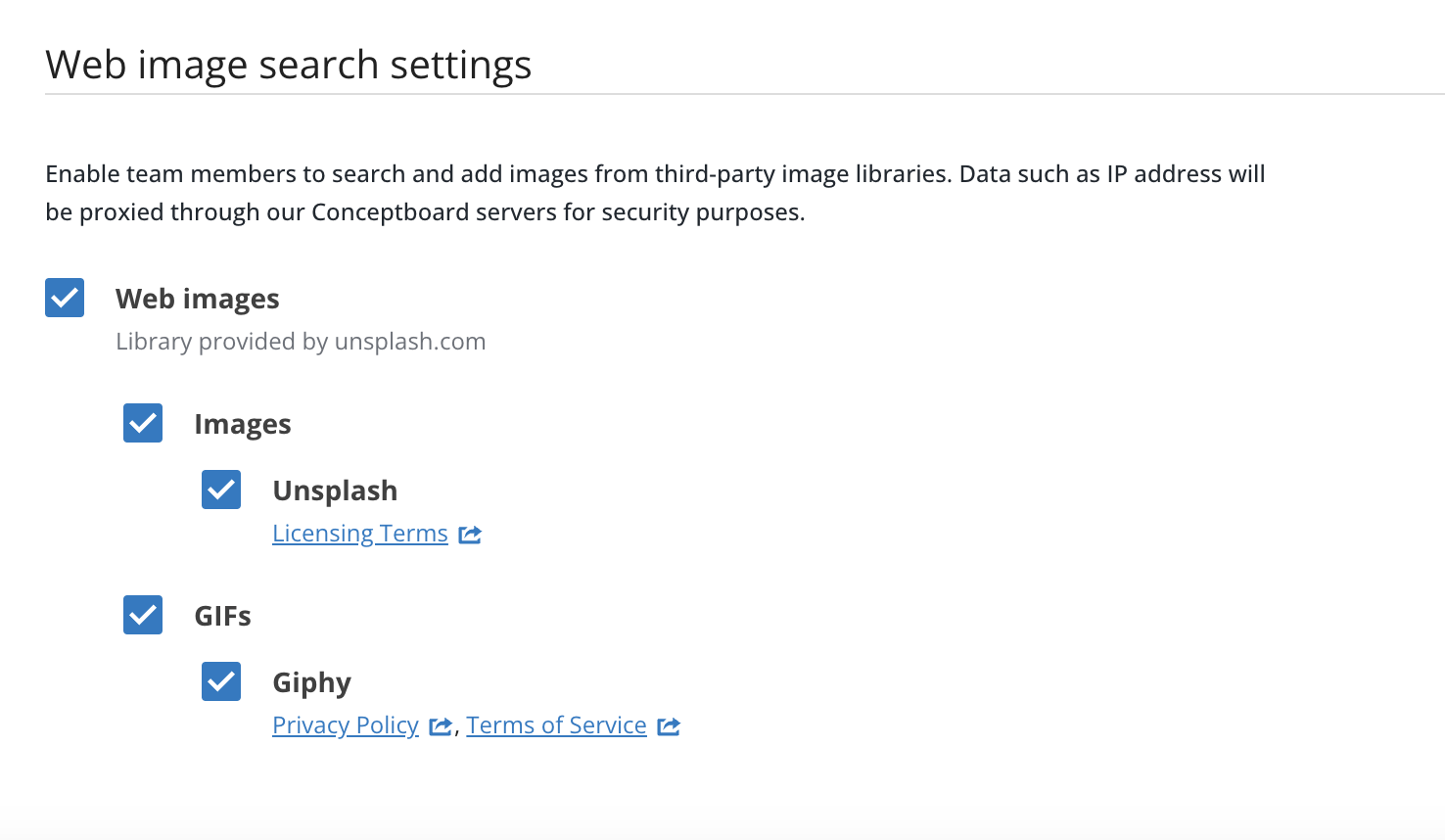Click the Images label text
The height and width of the screenshot is (840, 1445).
(x=243, y=424)
